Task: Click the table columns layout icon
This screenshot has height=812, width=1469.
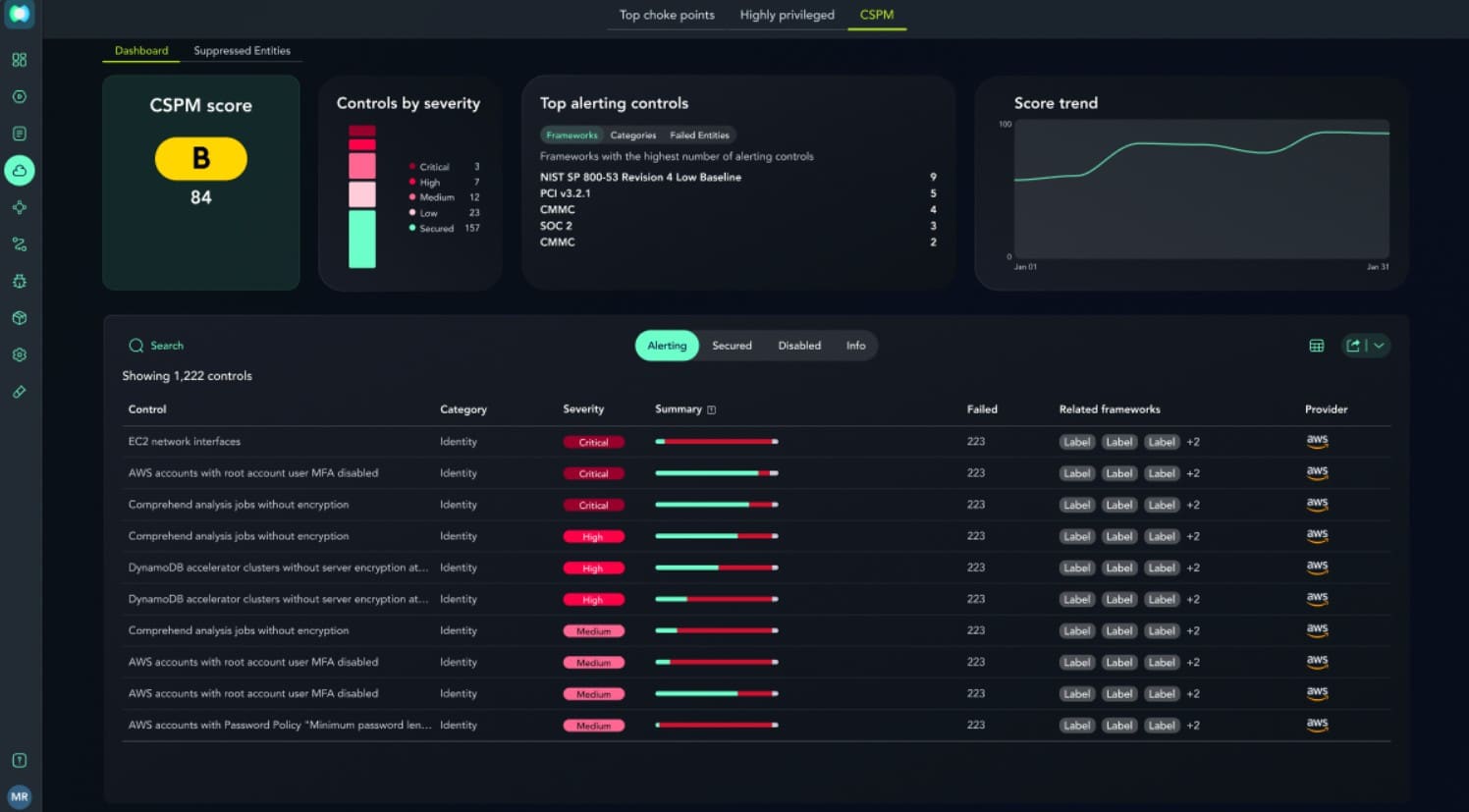Action: coord(1317,346)
